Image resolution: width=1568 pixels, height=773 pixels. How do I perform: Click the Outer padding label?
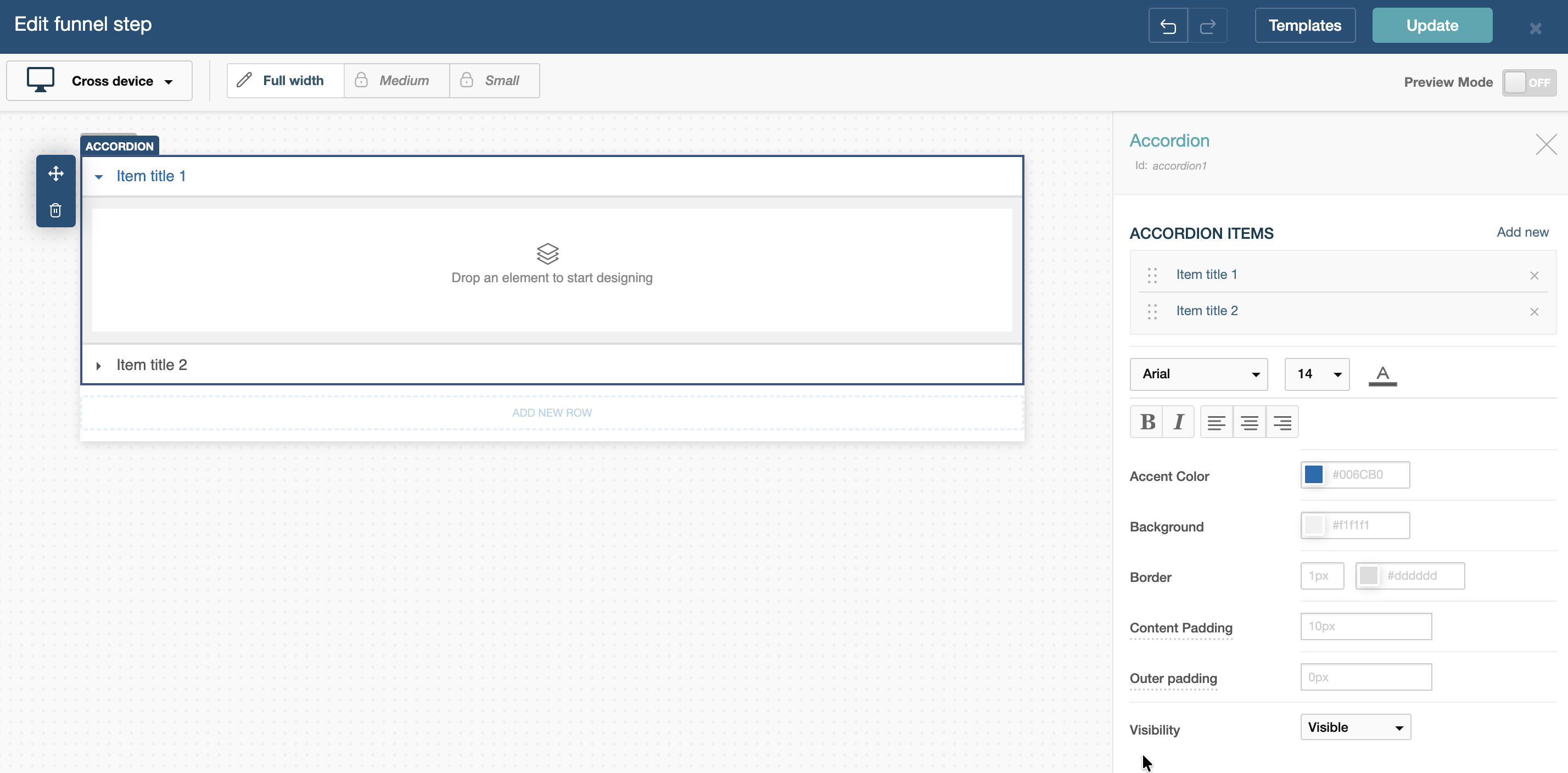(1173, 678)
